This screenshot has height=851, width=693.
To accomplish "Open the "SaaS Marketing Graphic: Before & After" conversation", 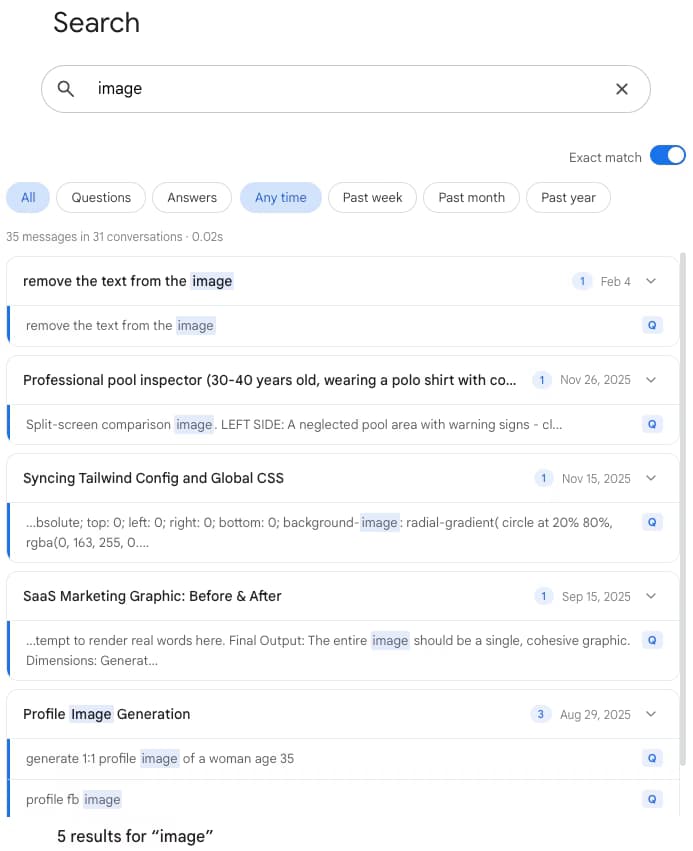I will (160, 595).
